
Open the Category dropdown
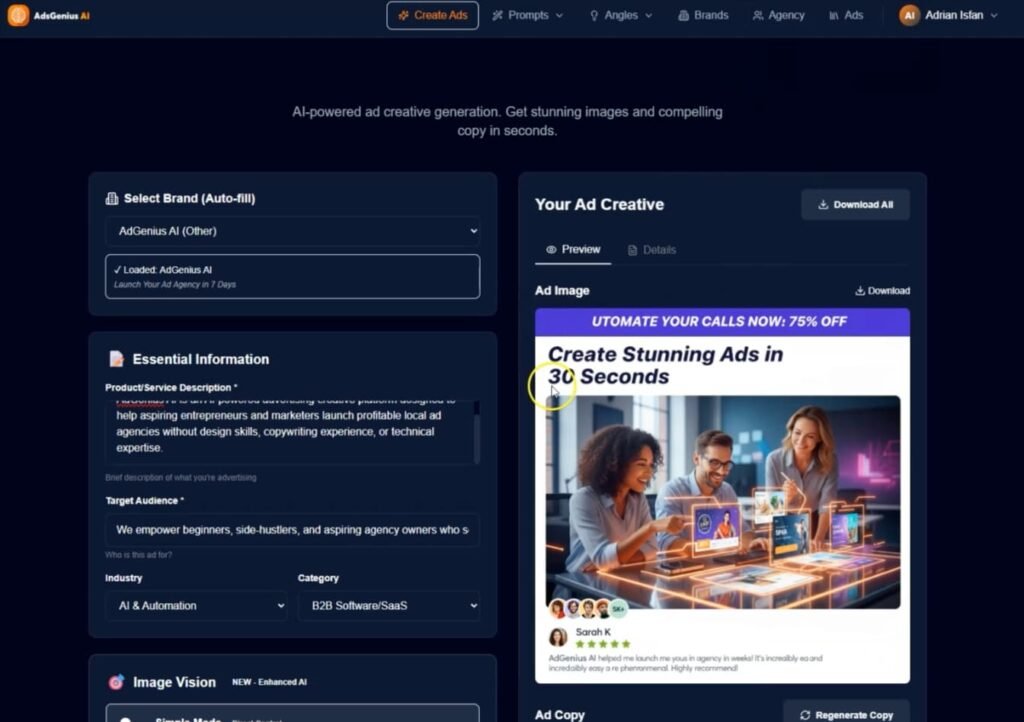[389, 606]
